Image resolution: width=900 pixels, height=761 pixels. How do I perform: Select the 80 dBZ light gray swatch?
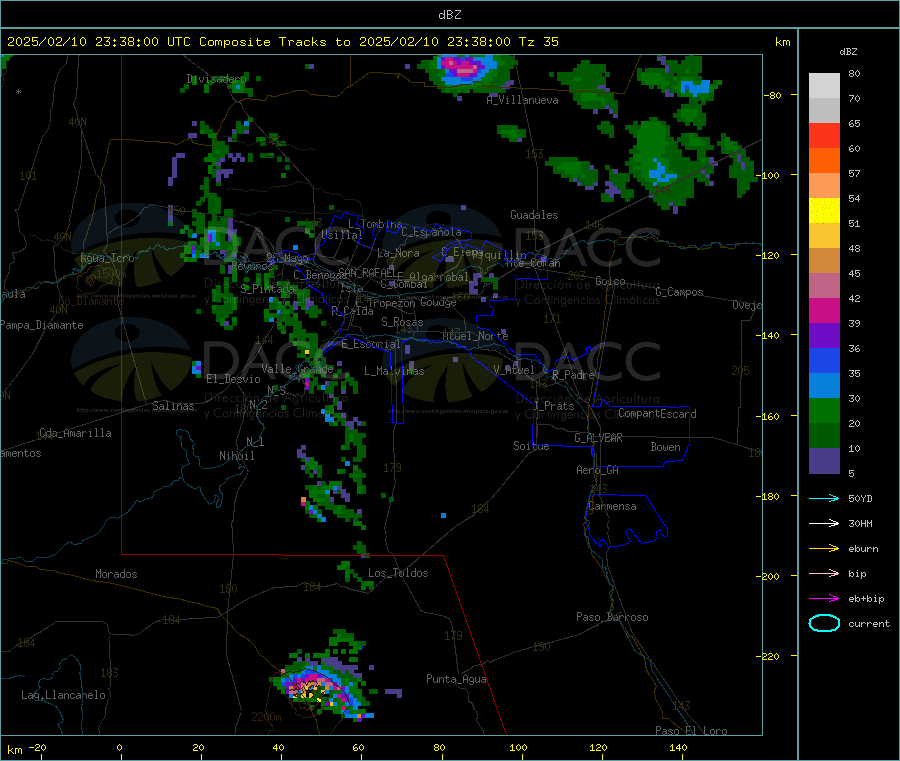tap(824, 86)
